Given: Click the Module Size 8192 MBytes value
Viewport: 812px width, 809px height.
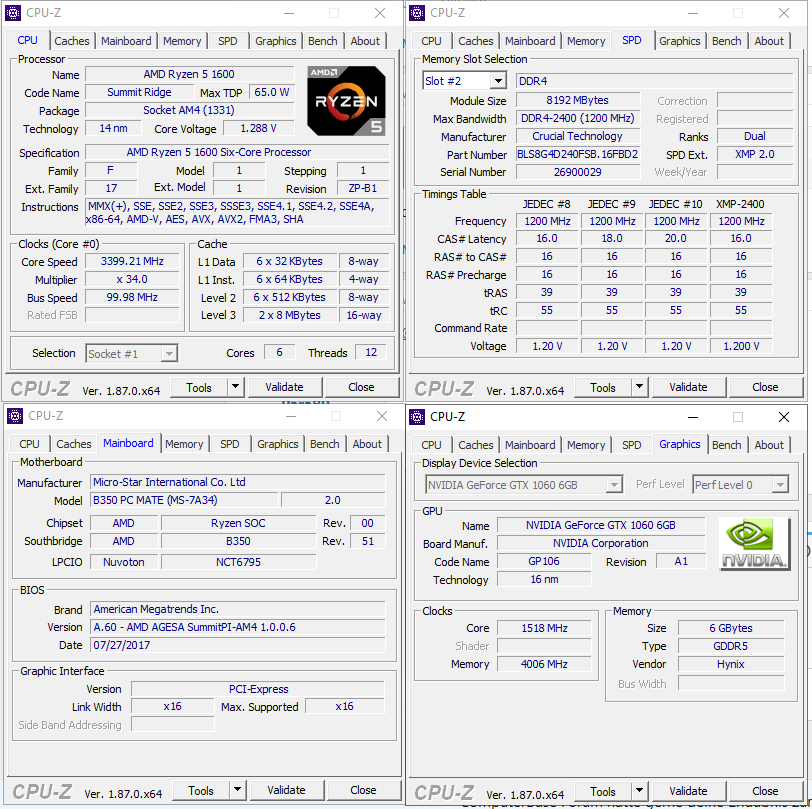Looking at the screenshot, I should click(578, 100).
